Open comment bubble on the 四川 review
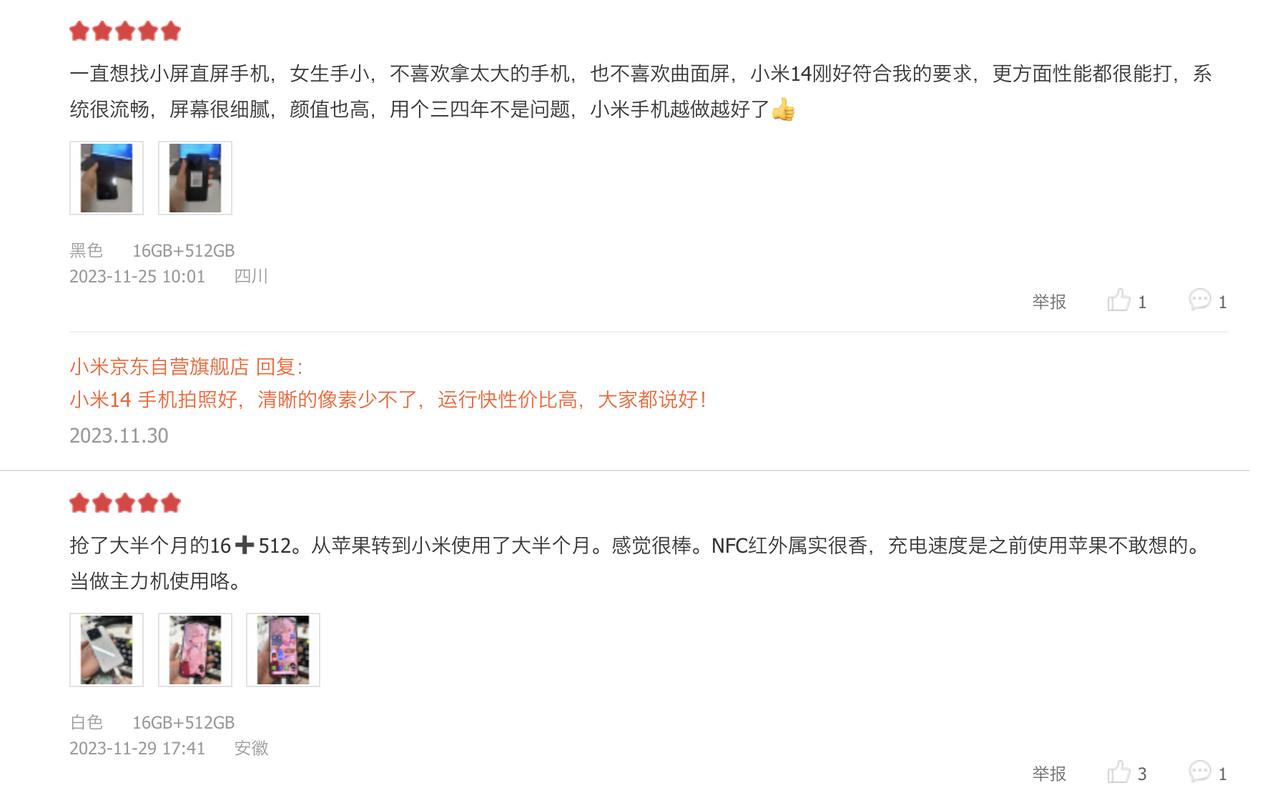This screenshot has width=1280, height=798. click(x=1200, y=300)
